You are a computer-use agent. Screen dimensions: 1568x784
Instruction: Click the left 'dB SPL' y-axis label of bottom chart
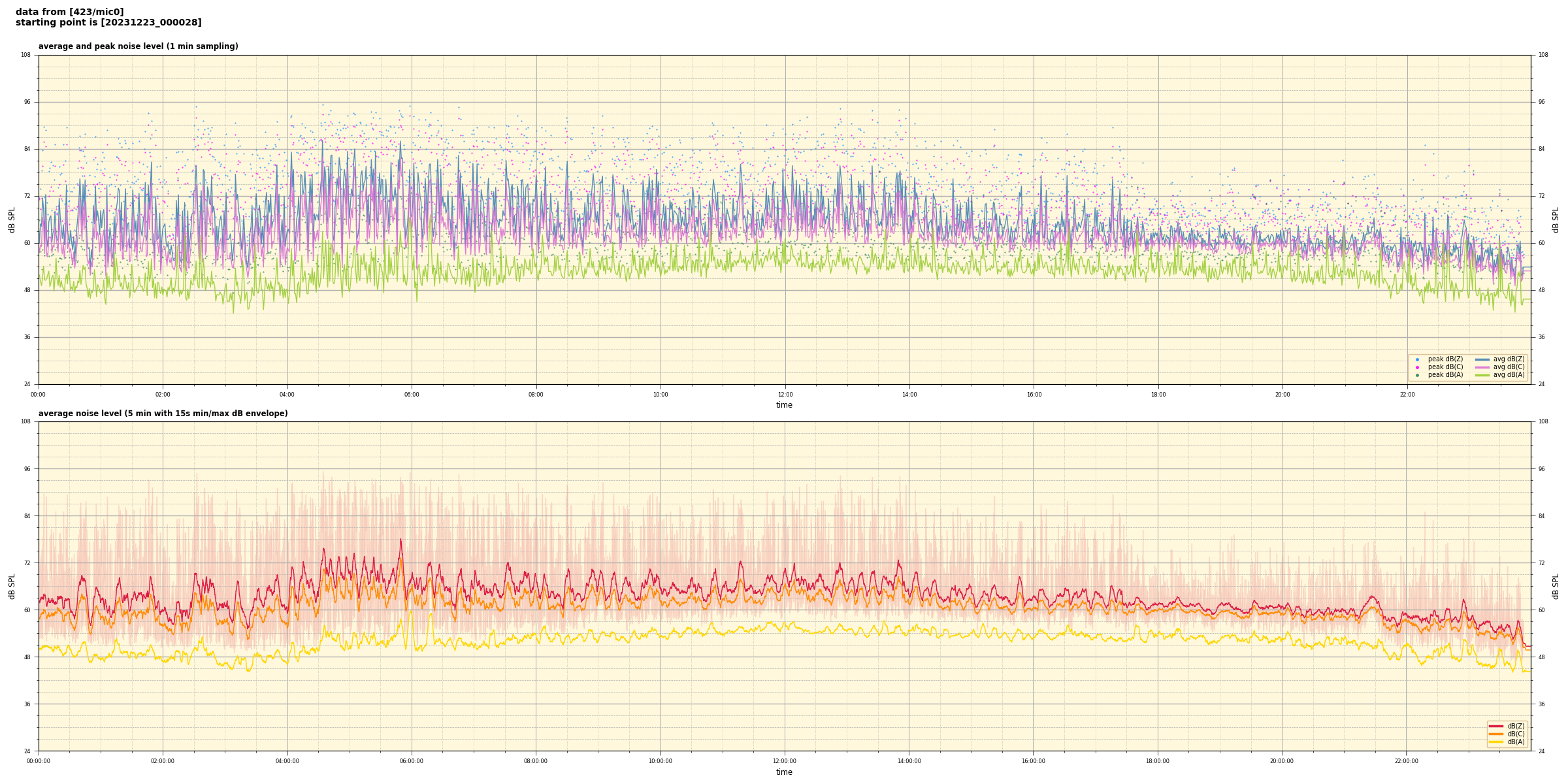tap(12, 586)
